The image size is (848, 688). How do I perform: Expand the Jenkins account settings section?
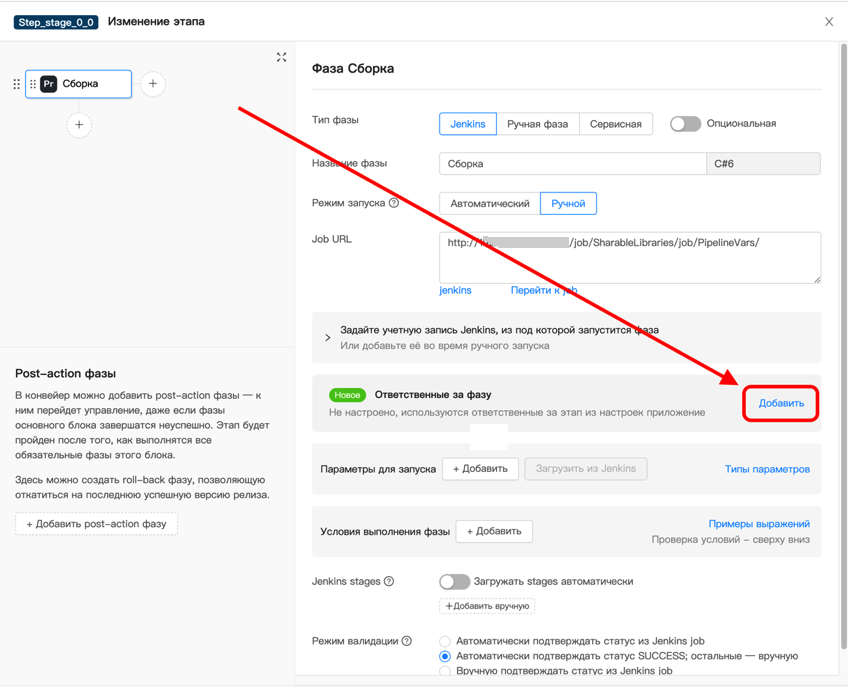click(328, 337)
